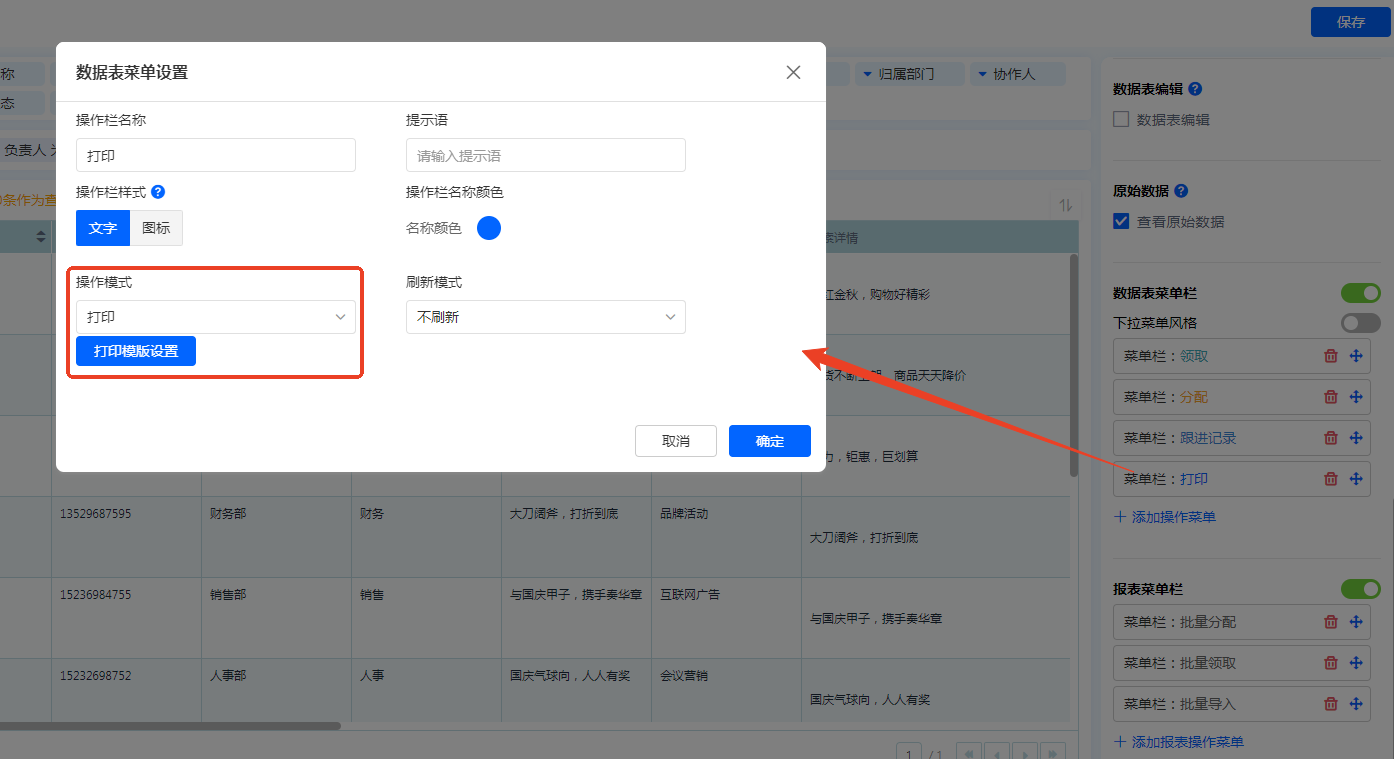
Task: Click help icon next to 操作栏样式
Action: click(x=158, y=192)
